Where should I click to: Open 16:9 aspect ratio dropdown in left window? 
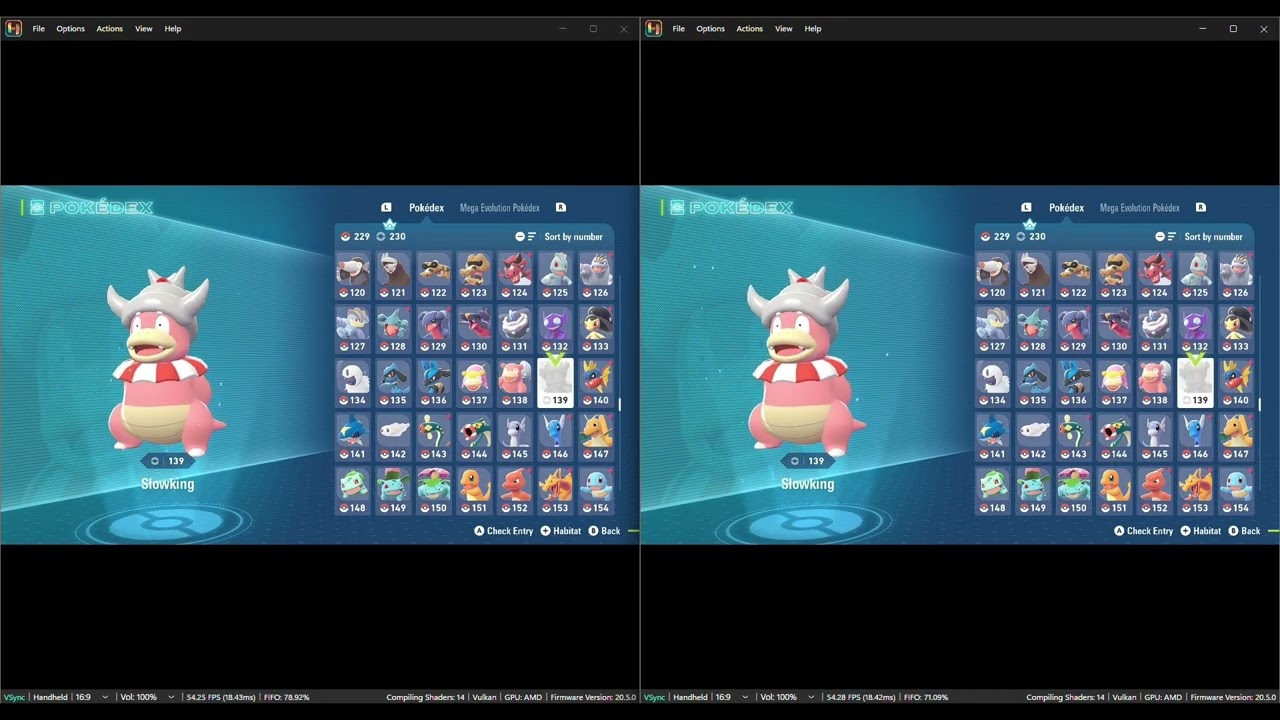(x=92, y=697)
